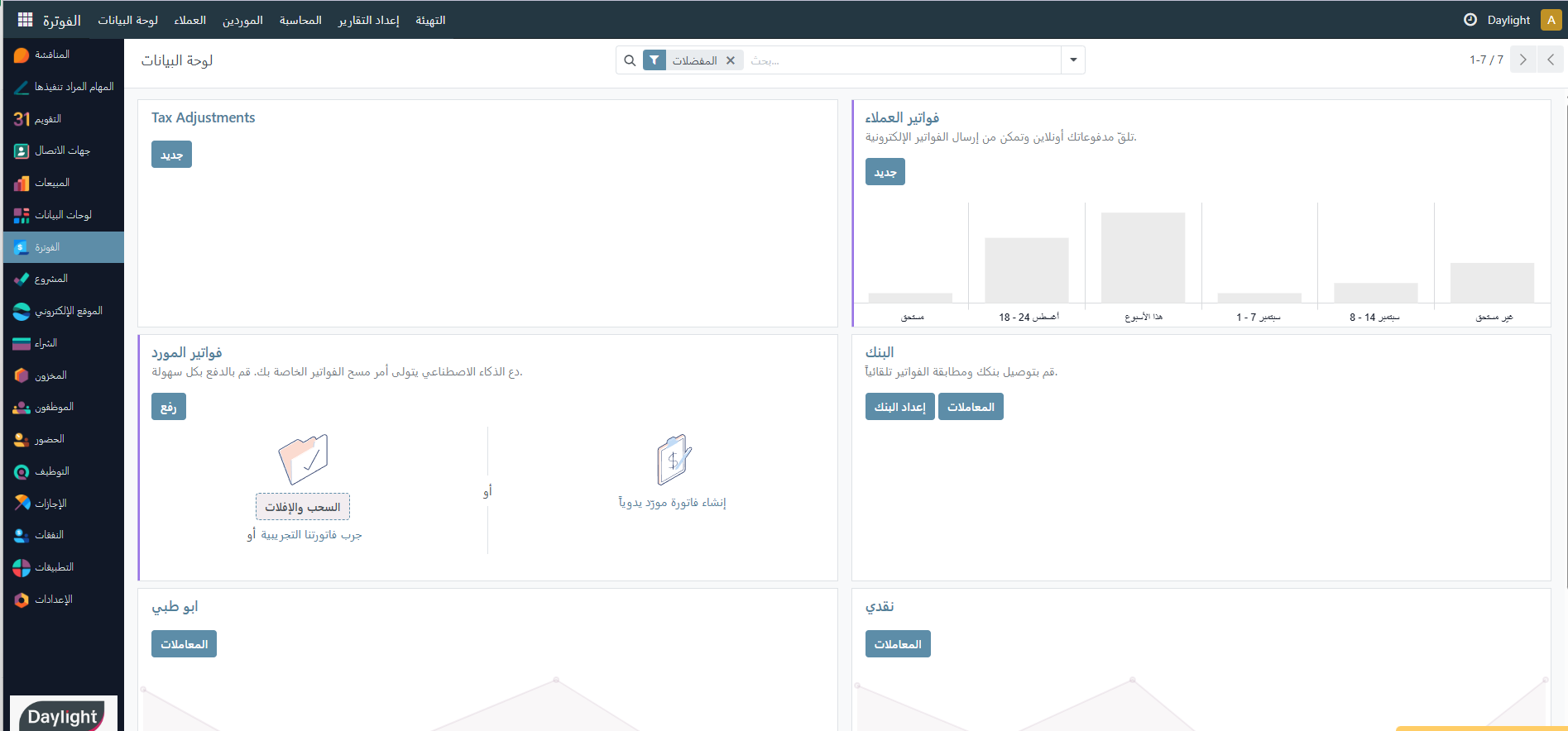Open the Discuss (المناقشة) app icon
The image size is (1568, 731).
pos(22,55)
